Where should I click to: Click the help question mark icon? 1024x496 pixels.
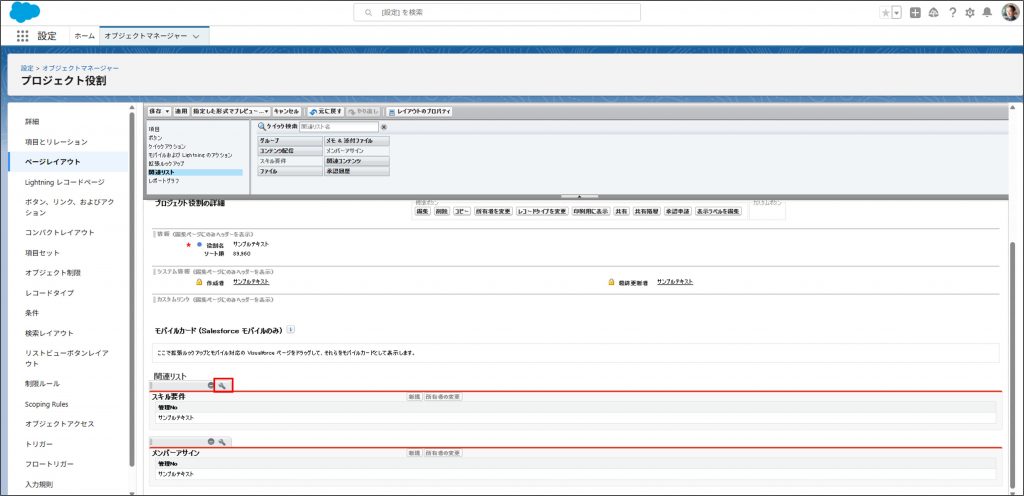click(952, 12)
